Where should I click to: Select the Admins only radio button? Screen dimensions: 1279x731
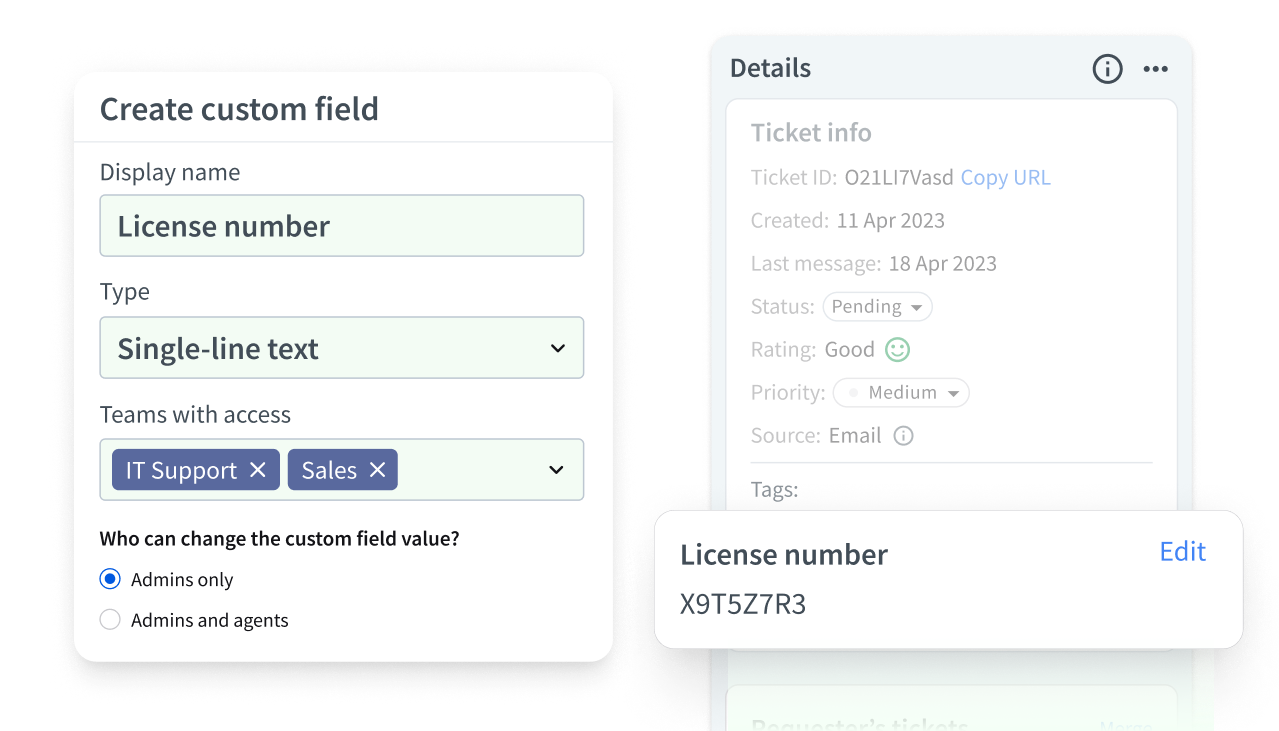coord(110,579)
